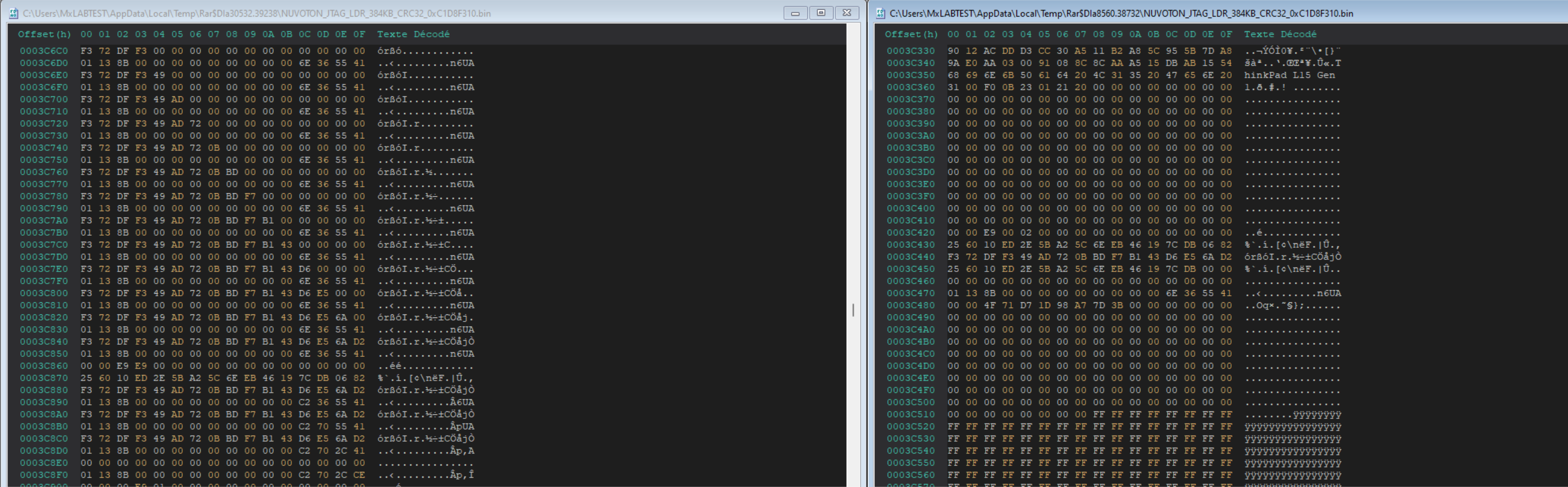Click offset 0003C440 in the right window
1568x487 pixels.
coord(911,257)
